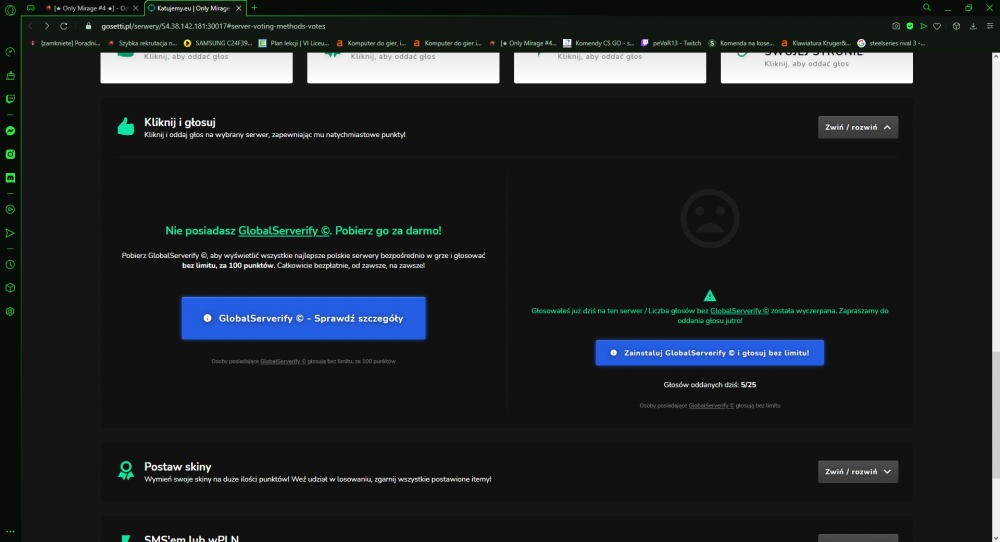Image resolution: width=1000 pixels, height=542 pixels.
Task: Click Zainstaluj GlobalServerify i głosuj bez limitu
Action: (x=710, y=353)
